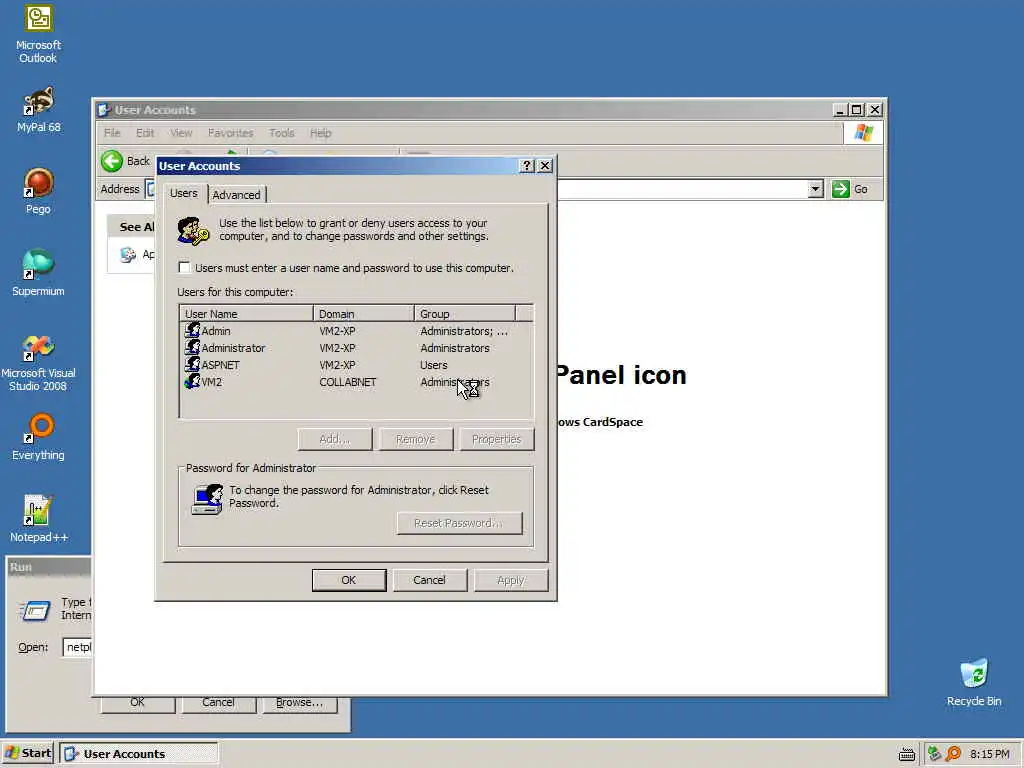
Task: Click the Add... button
Action: point(334,439)
